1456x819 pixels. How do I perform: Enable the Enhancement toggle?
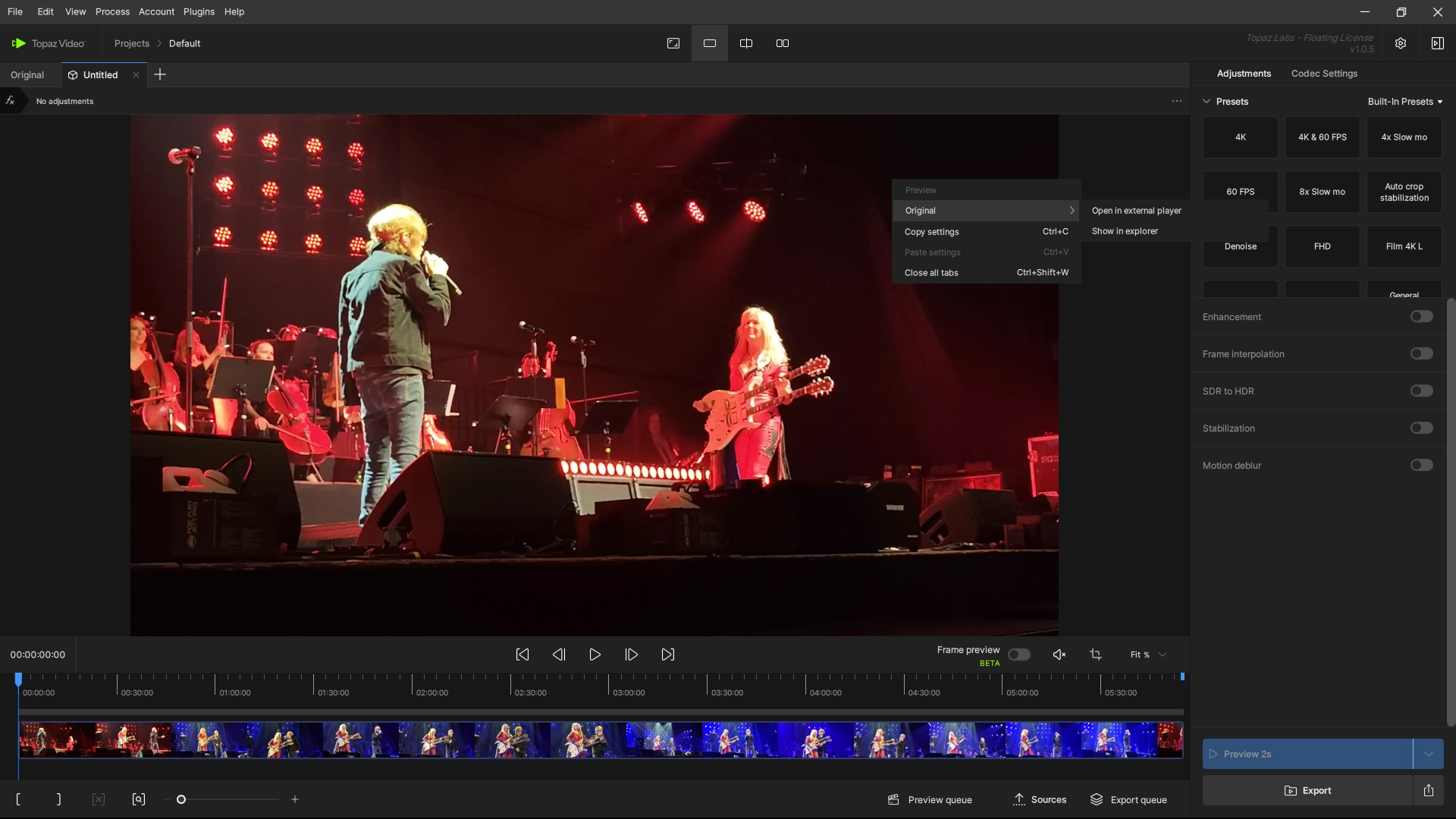(x=1421, y=316)
